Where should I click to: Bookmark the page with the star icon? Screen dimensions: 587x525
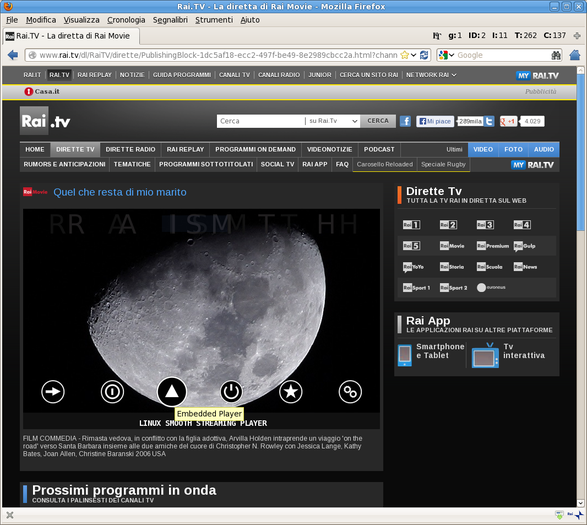click(x=405, y=55)
